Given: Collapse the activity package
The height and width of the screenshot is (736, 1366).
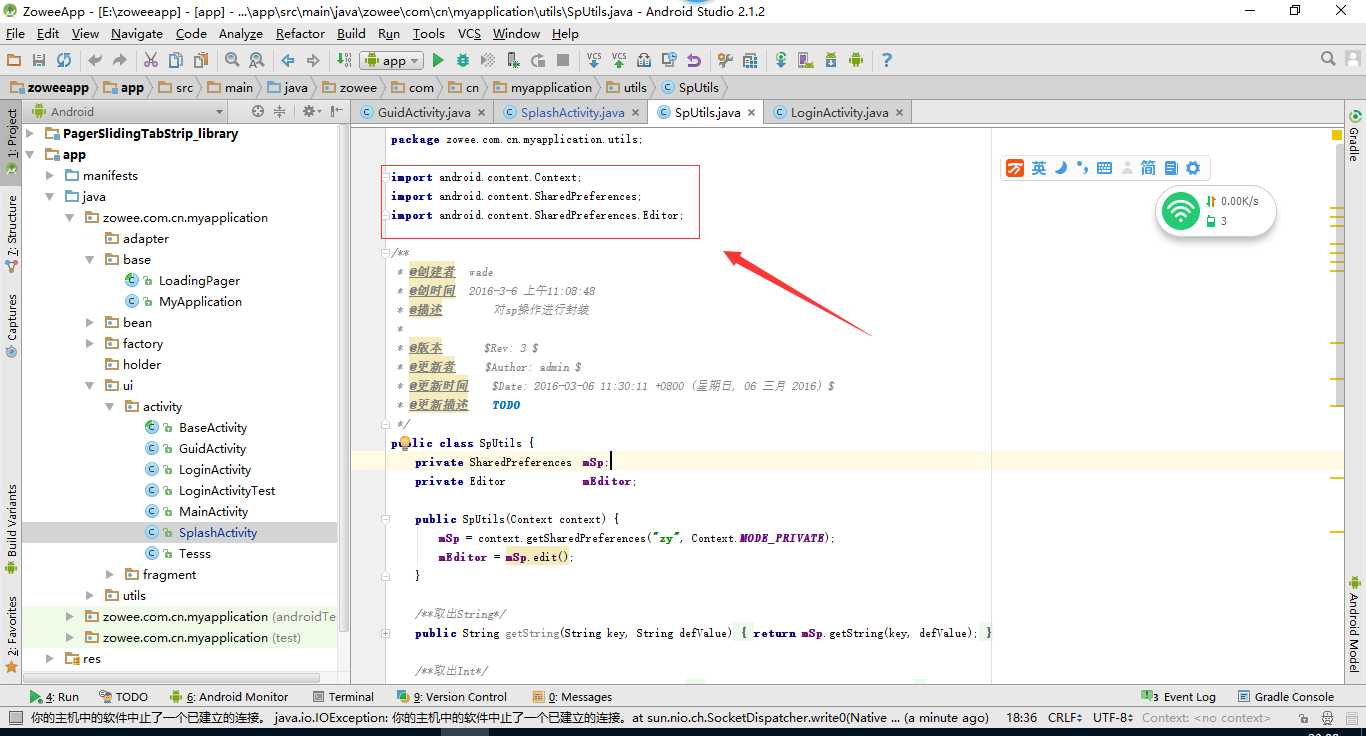Looking at the screenshot, I should [x=110, y=406].
